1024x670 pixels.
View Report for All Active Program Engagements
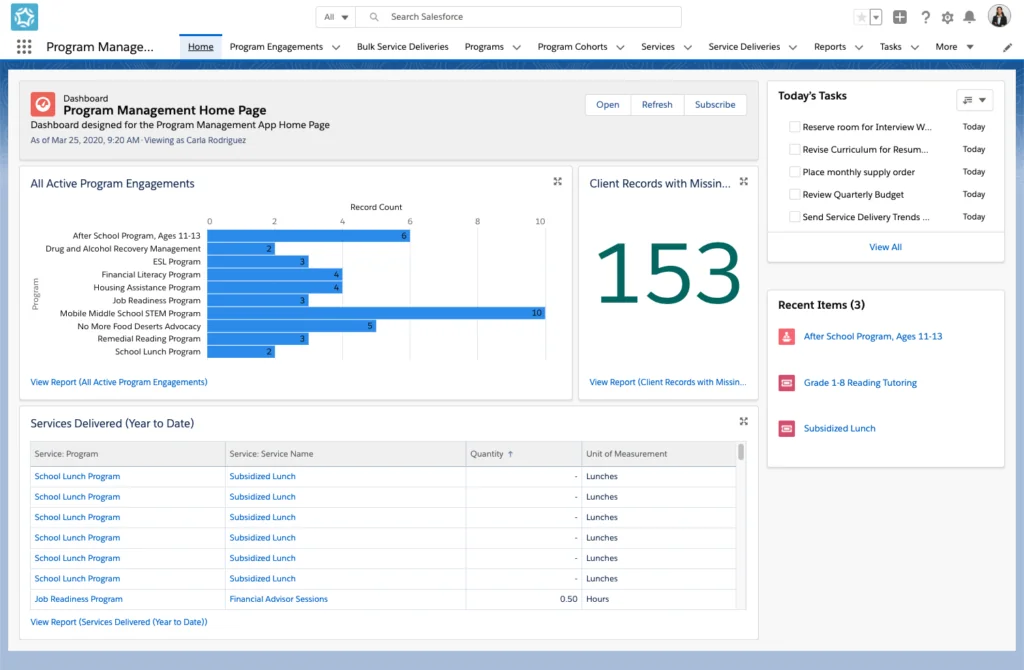pyautogui.click(x=119, y=382)
